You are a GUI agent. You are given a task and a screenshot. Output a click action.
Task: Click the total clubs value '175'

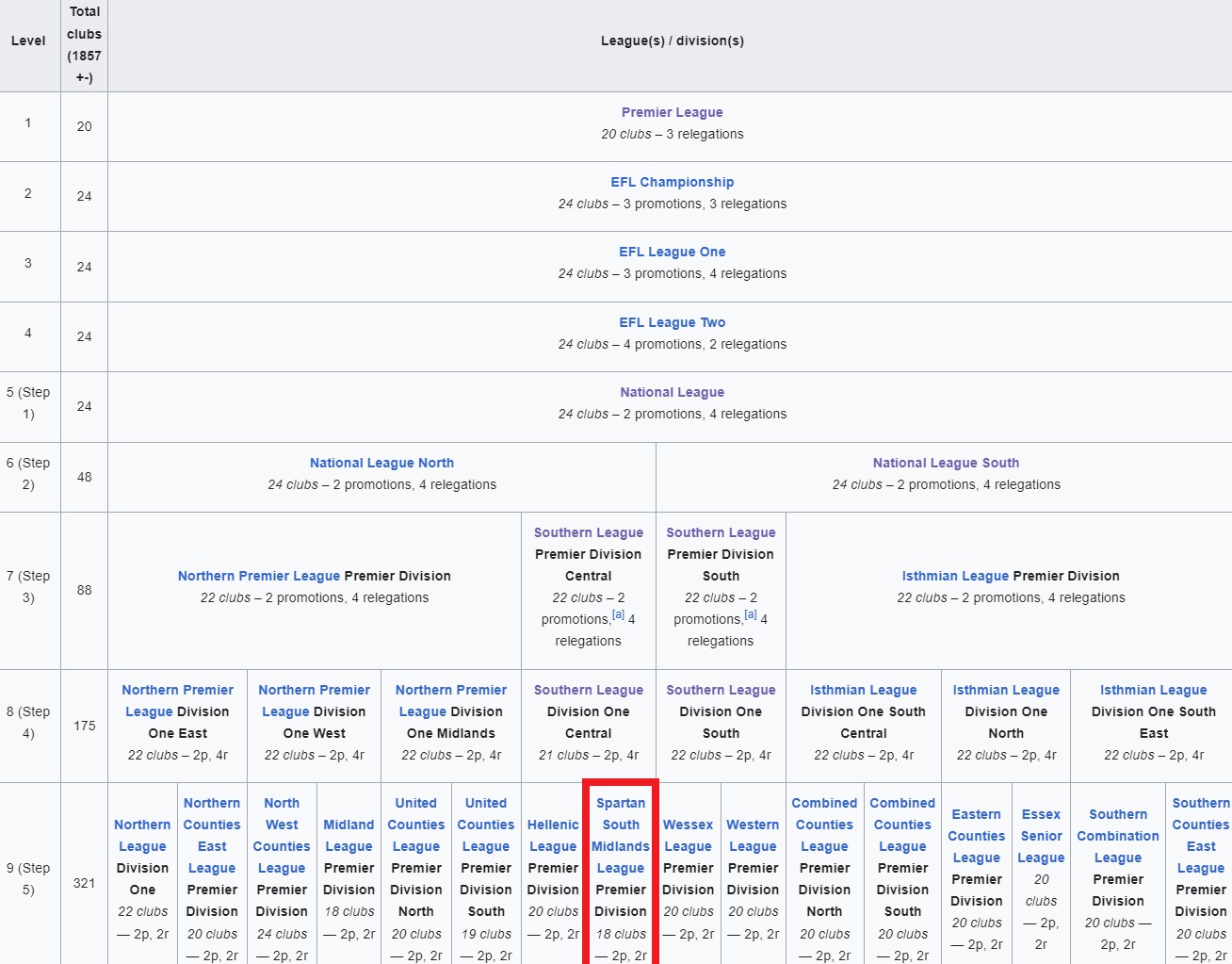85,726
